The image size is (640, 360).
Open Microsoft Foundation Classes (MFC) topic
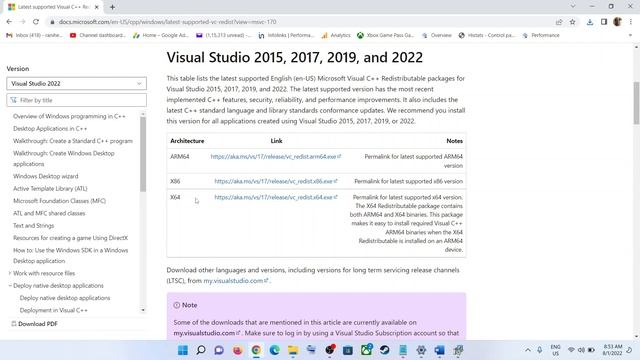coord(59,201)
